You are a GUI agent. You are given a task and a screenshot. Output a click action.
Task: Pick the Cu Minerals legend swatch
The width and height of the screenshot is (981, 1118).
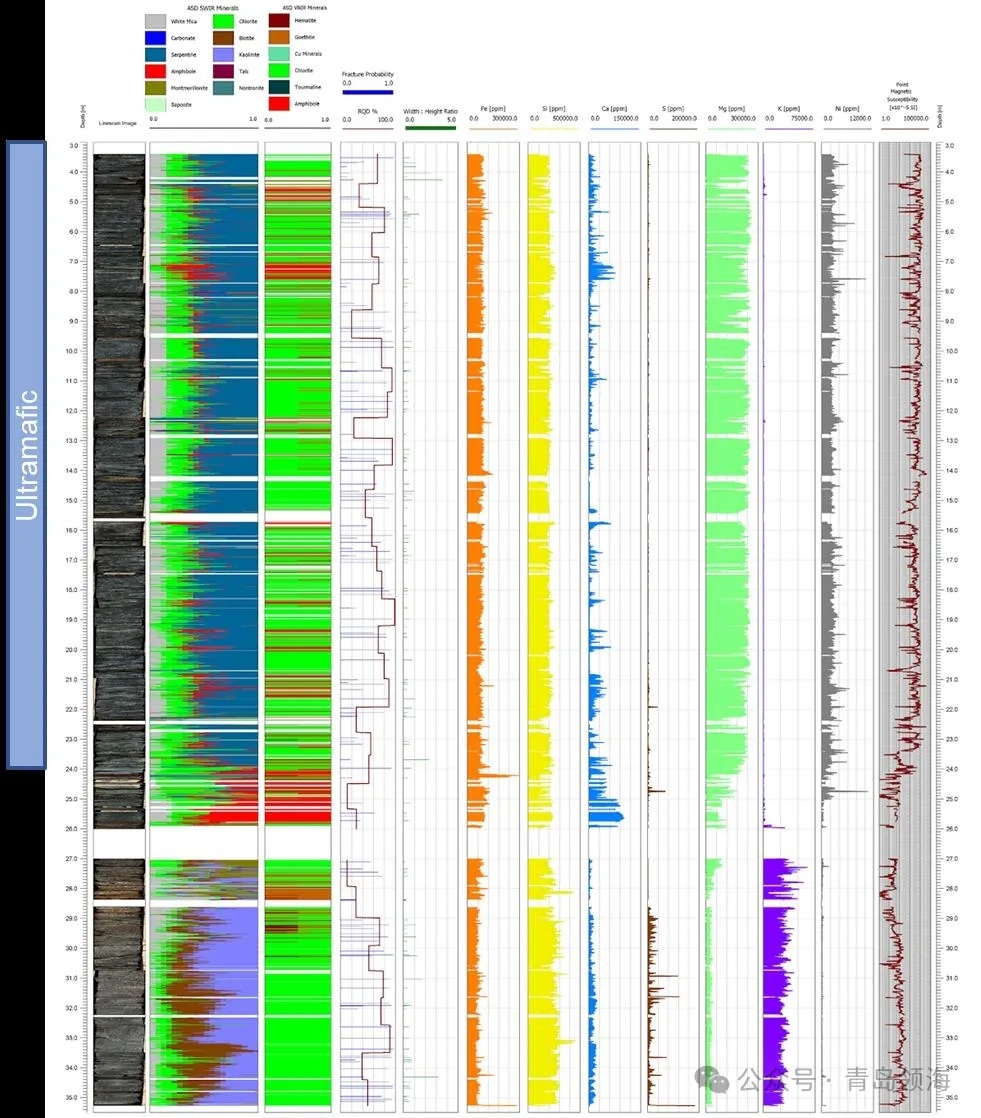[x=280, y=54]
